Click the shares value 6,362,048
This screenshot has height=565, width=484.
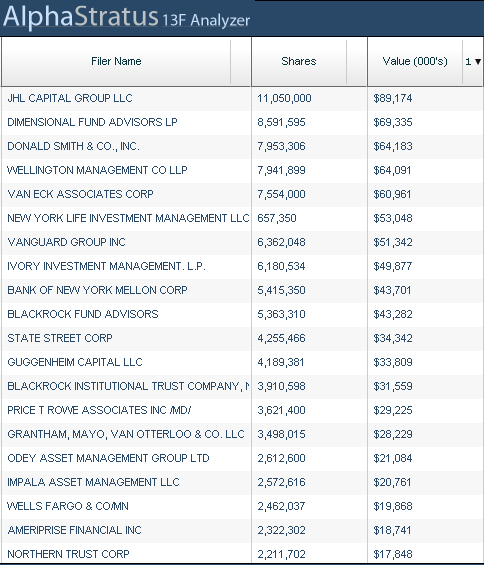(281, 242)
